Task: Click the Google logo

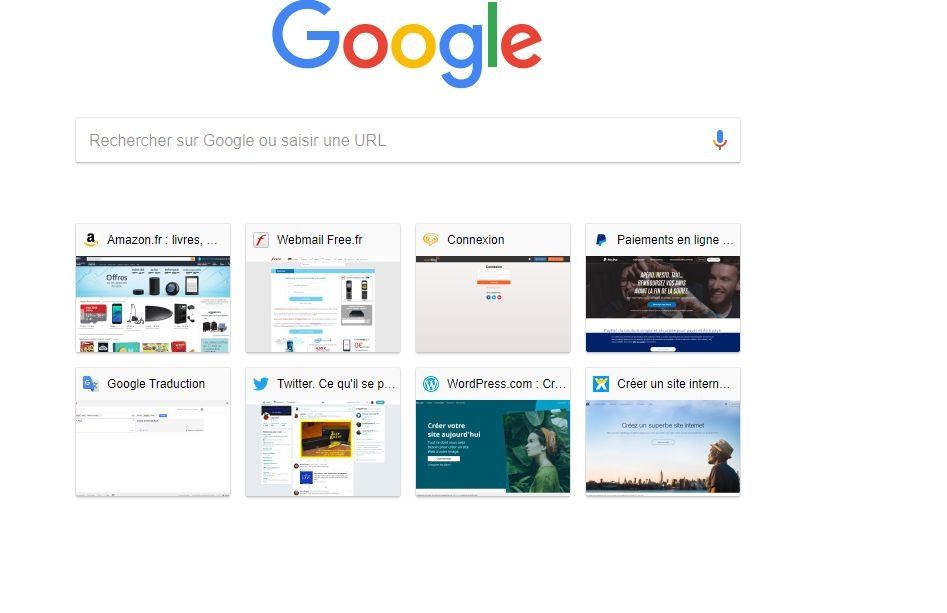Action: [406, 43]
